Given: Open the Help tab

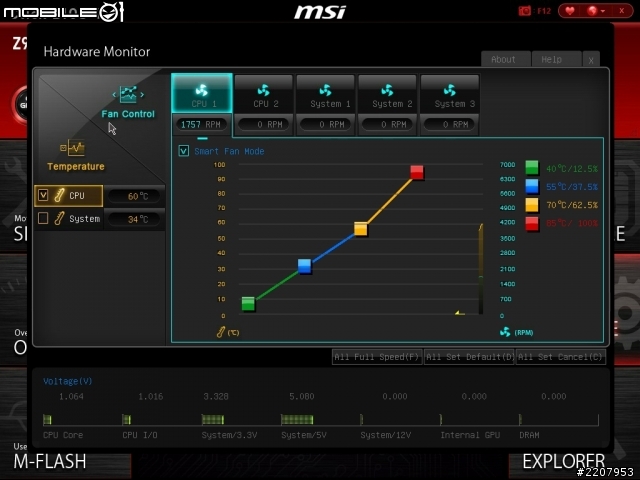Looking at the screenshot, I should pyautogui.click(x=557, y=59).
